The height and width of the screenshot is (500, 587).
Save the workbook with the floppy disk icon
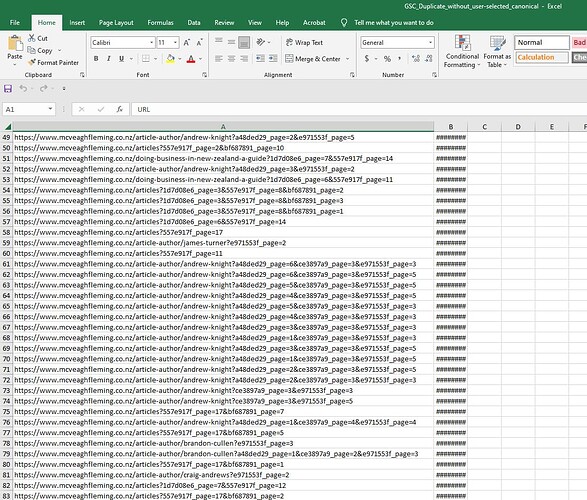8,89
